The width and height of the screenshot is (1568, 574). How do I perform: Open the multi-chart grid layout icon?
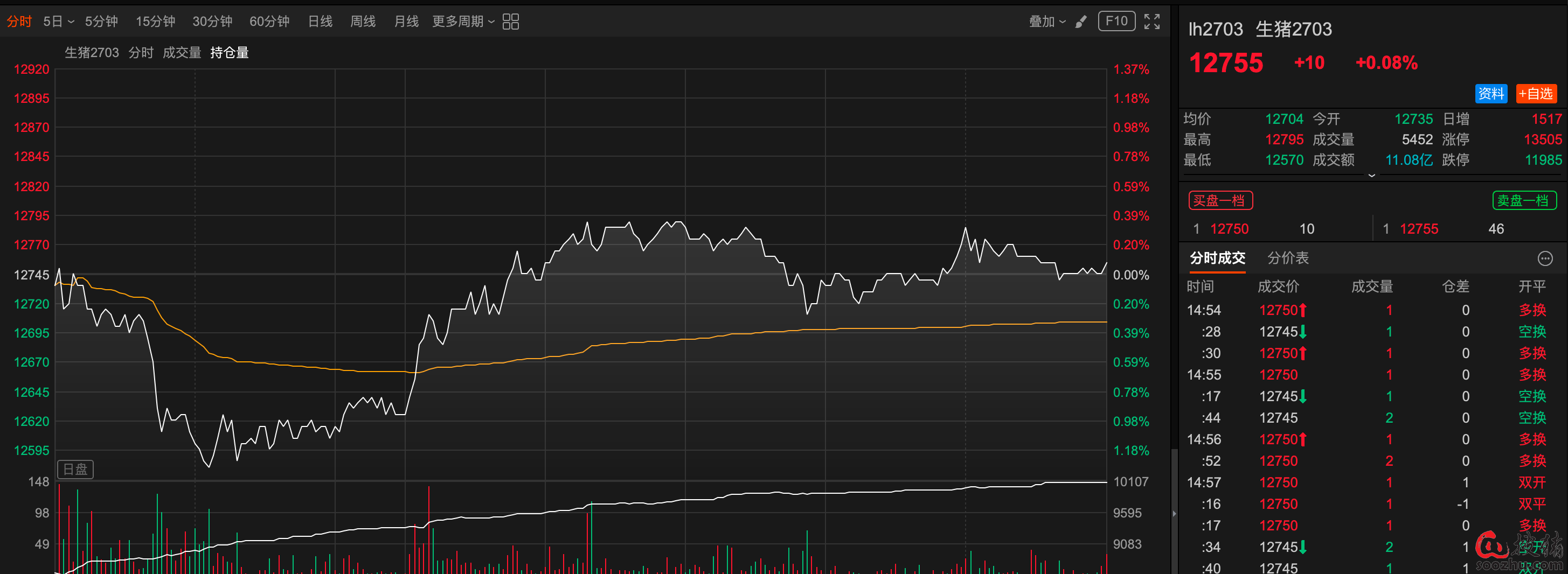click(511, 22)
